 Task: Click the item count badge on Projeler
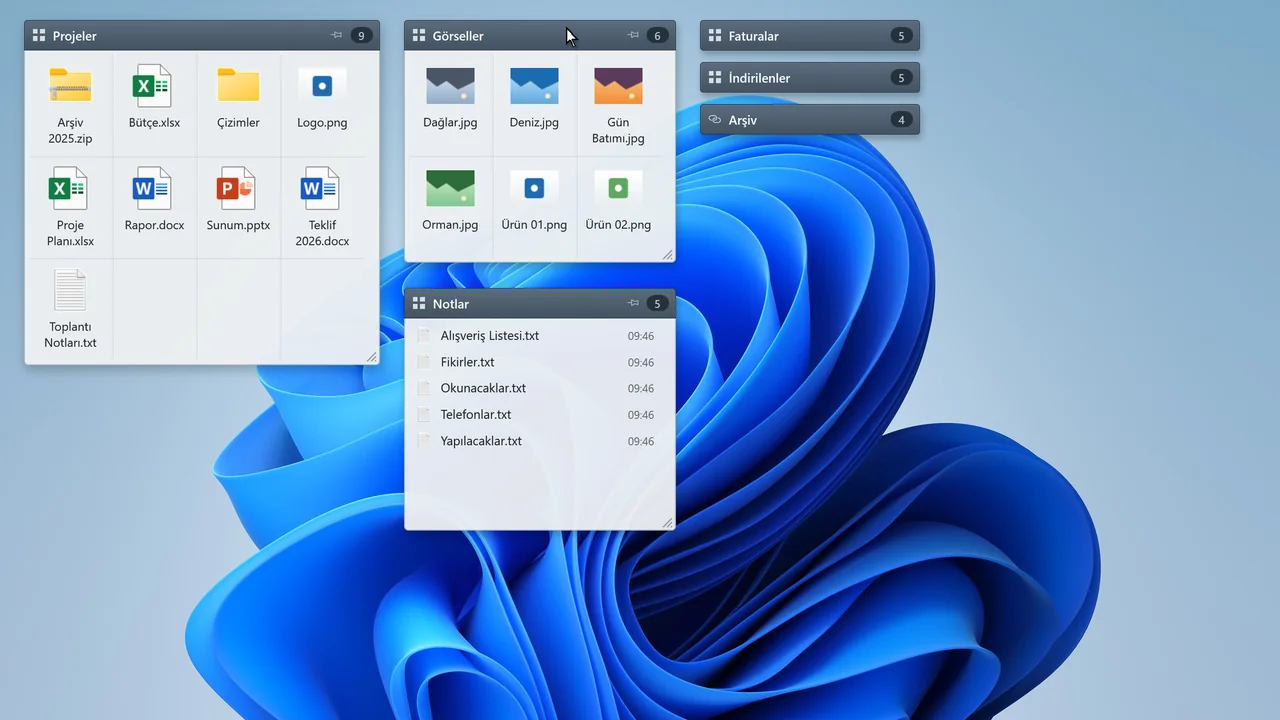(x=361, y=36)
